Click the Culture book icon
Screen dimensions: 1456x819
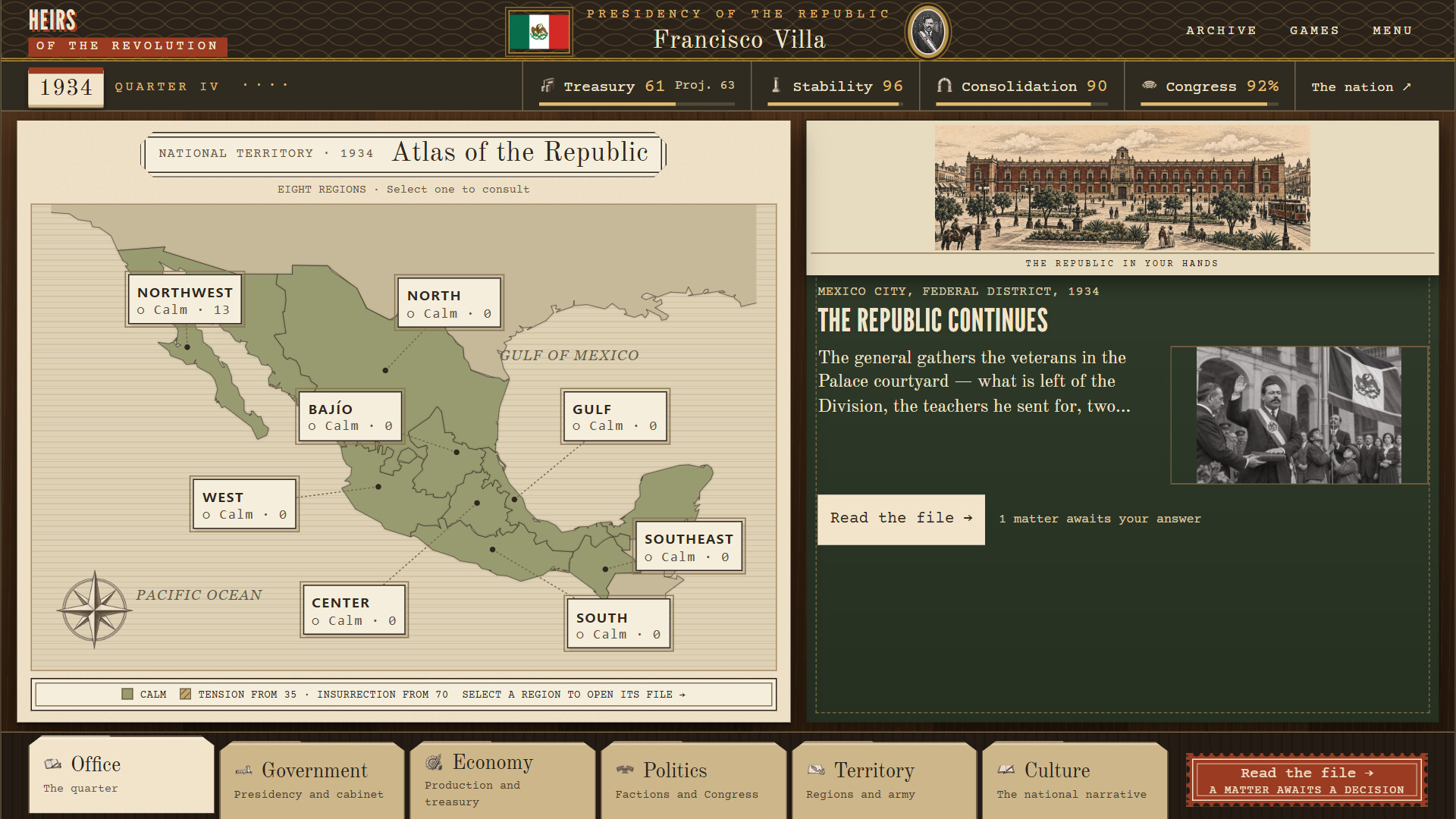1006,770
